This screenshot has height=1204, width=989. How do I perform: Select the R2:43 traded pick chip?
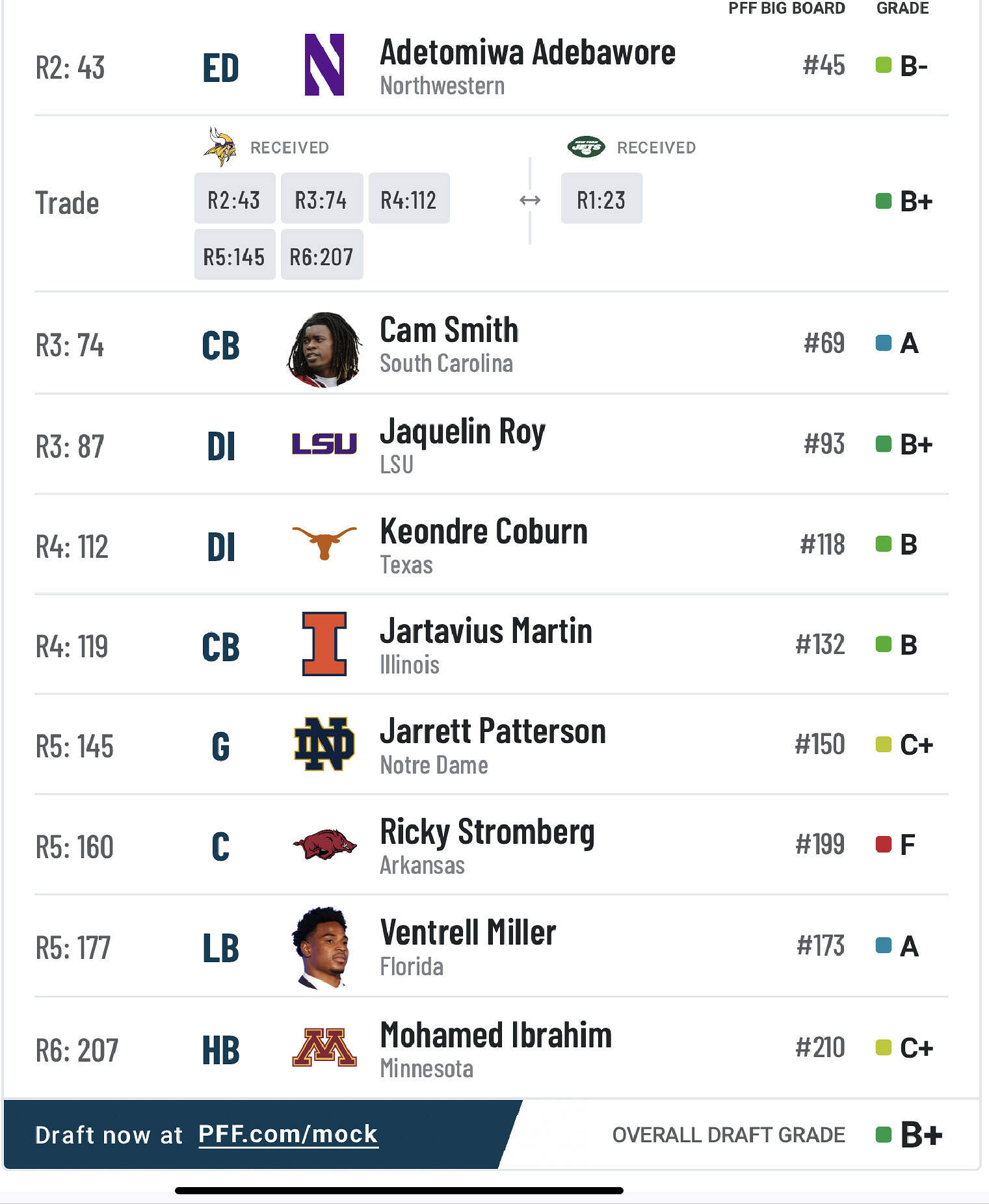click(234, 199)
